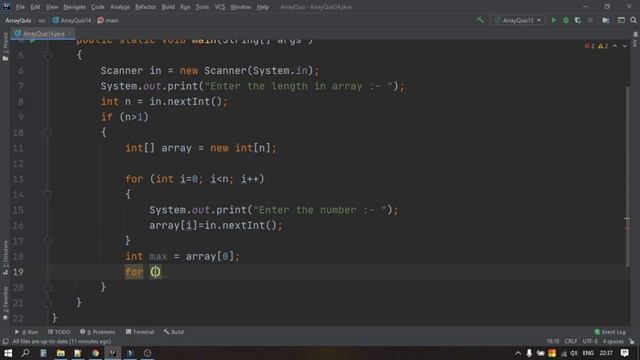Click ArrayQuiz14 class breadcrumb
Image resolution: width=640 pixels, height=360 pixels.
(72, 20)
